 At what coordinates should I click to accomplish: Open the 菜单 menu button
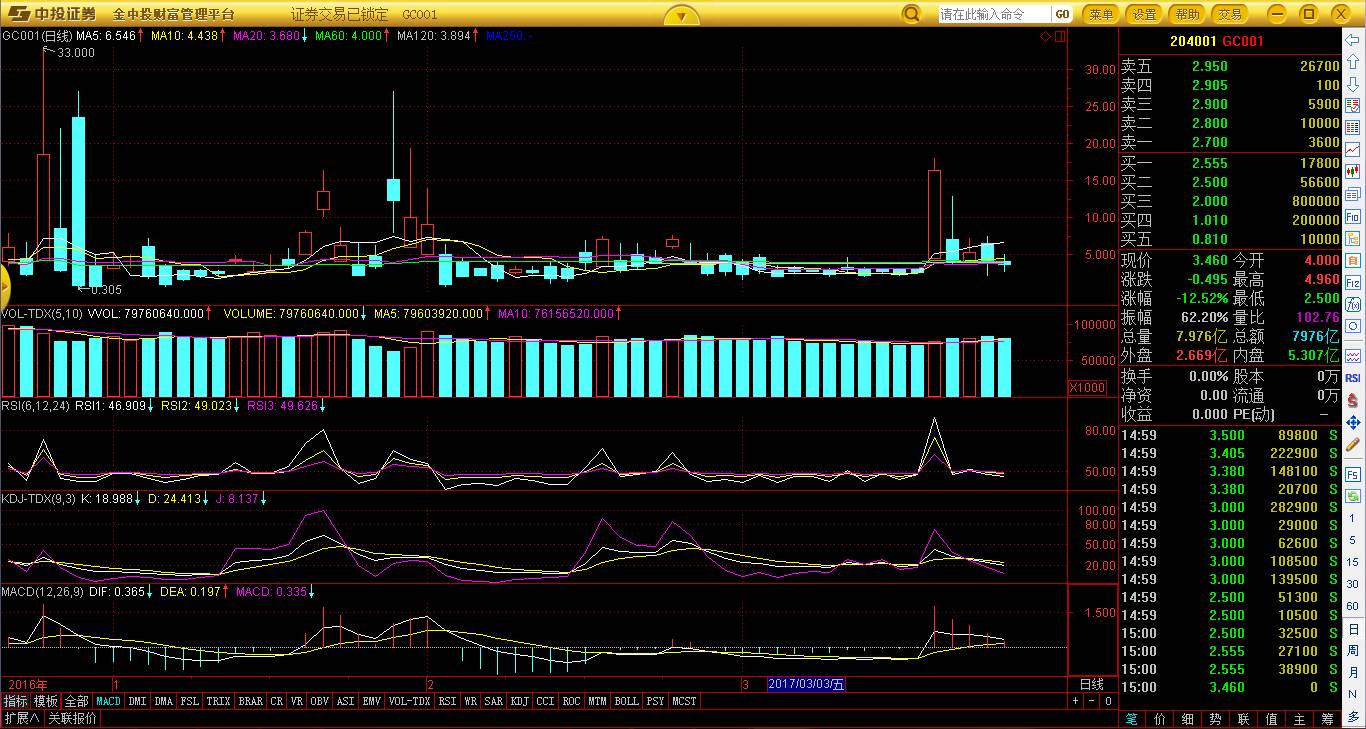point(1101,14)
